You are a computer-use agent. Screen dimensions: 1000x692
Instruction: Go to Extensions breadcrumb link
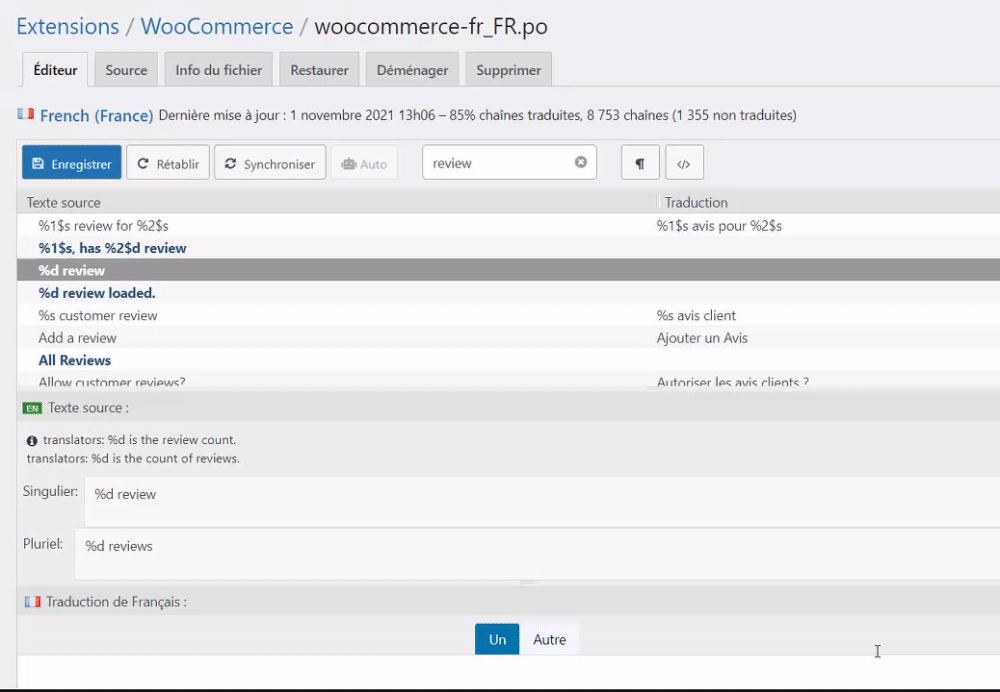pyautogui.click(x=68, y=26)
